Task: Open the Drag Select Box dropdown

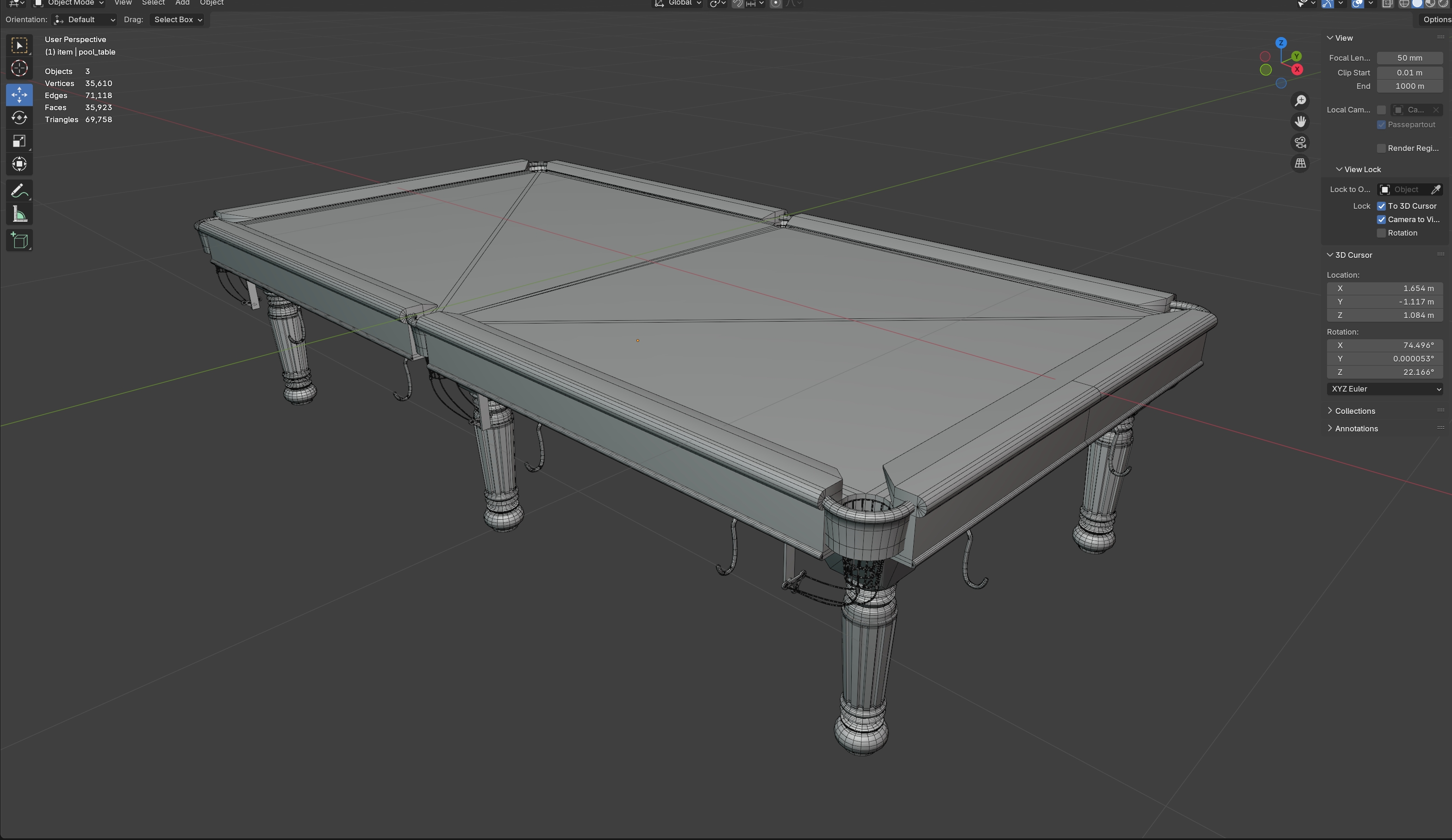Action: tap(177, 19)
